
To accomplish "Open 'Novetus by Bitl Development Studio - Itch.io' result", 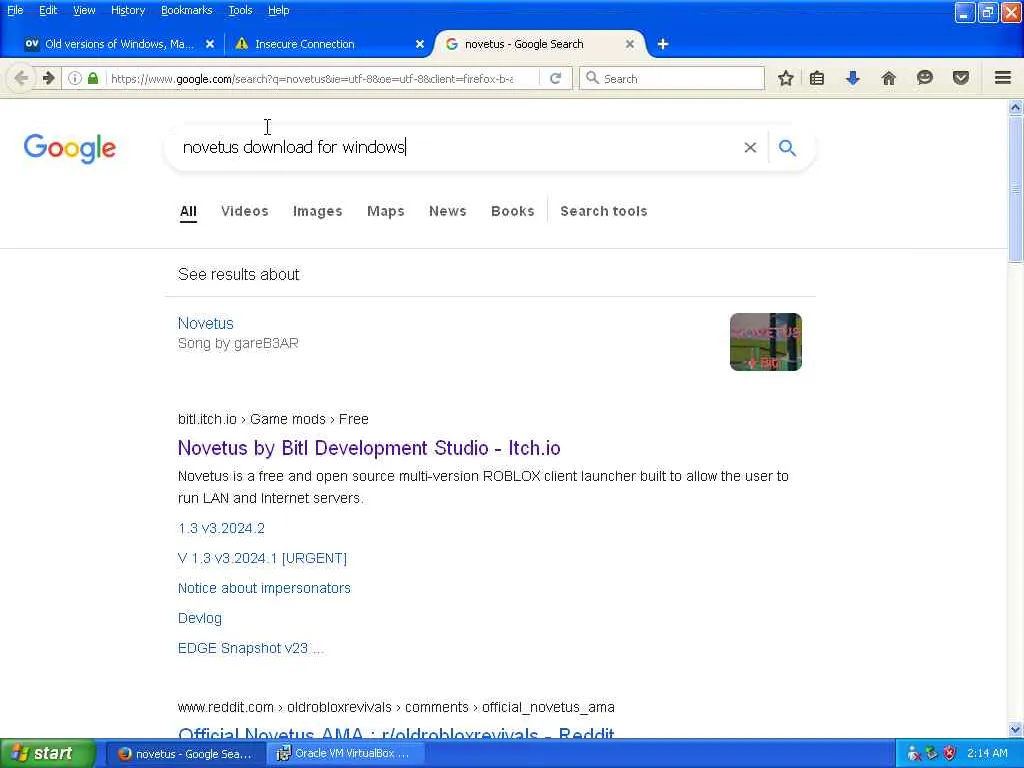I will (369, 448).
